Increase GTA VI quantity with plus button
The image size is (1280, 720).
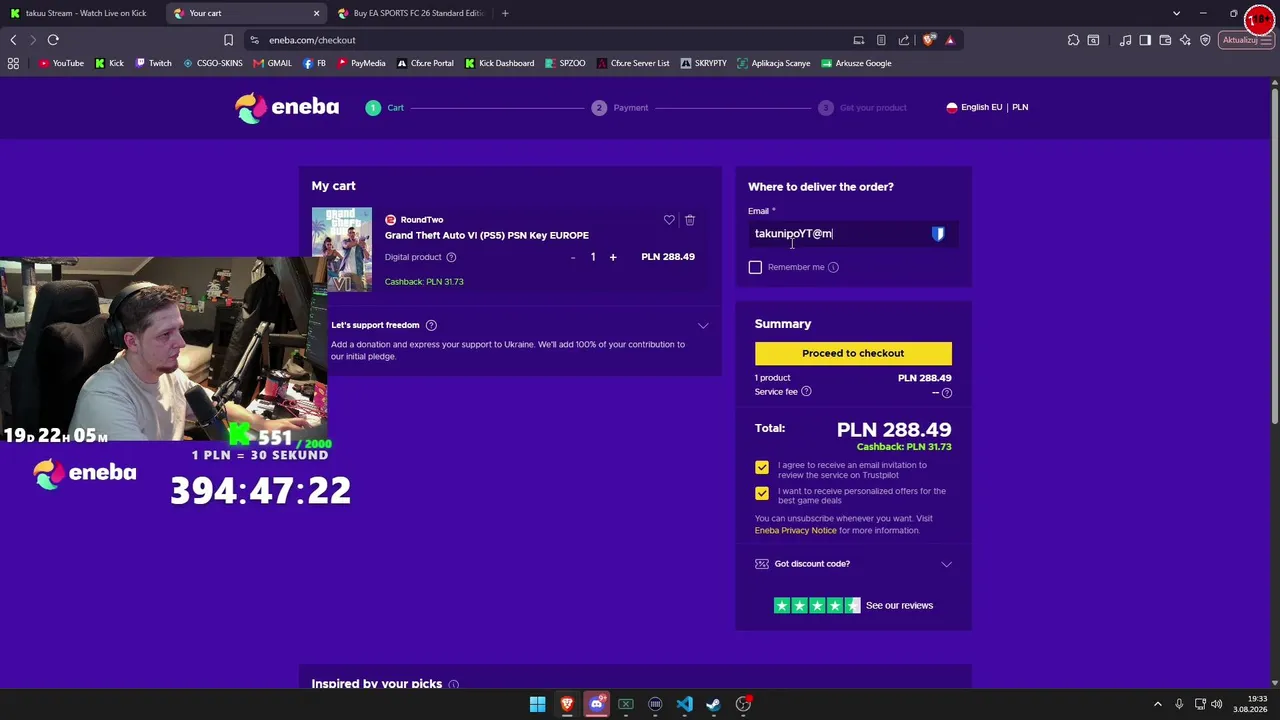[613, 257]
